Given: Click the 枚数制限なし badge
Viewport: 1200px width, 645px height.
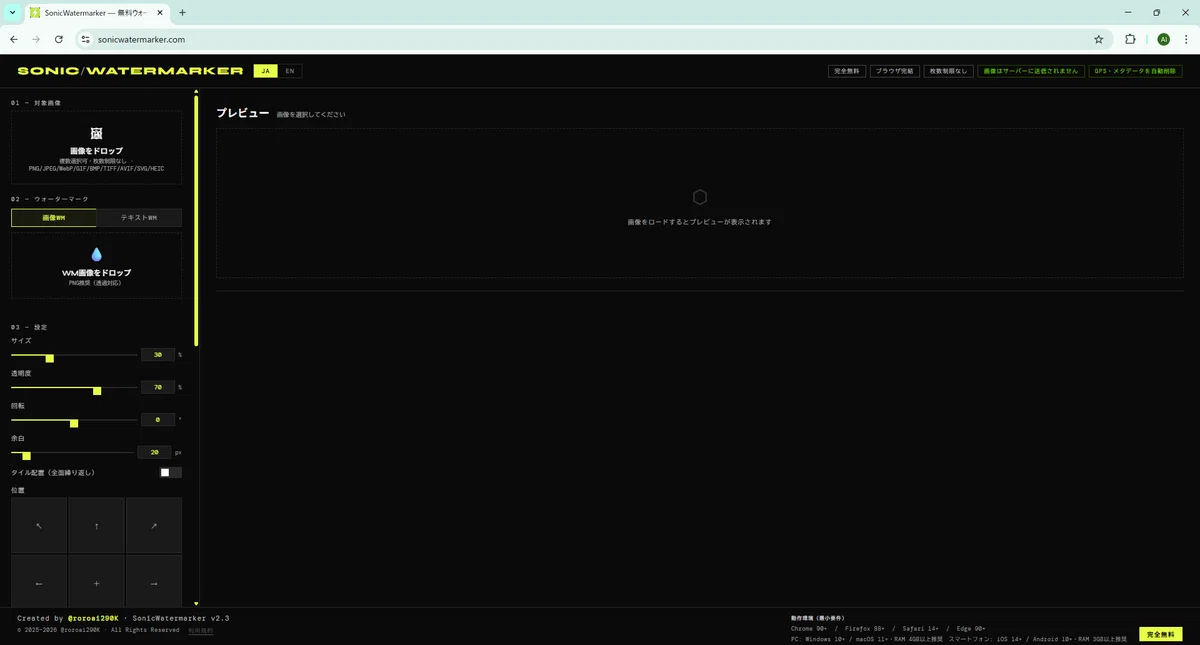Looking at the screenshot, I should [948, 71].
